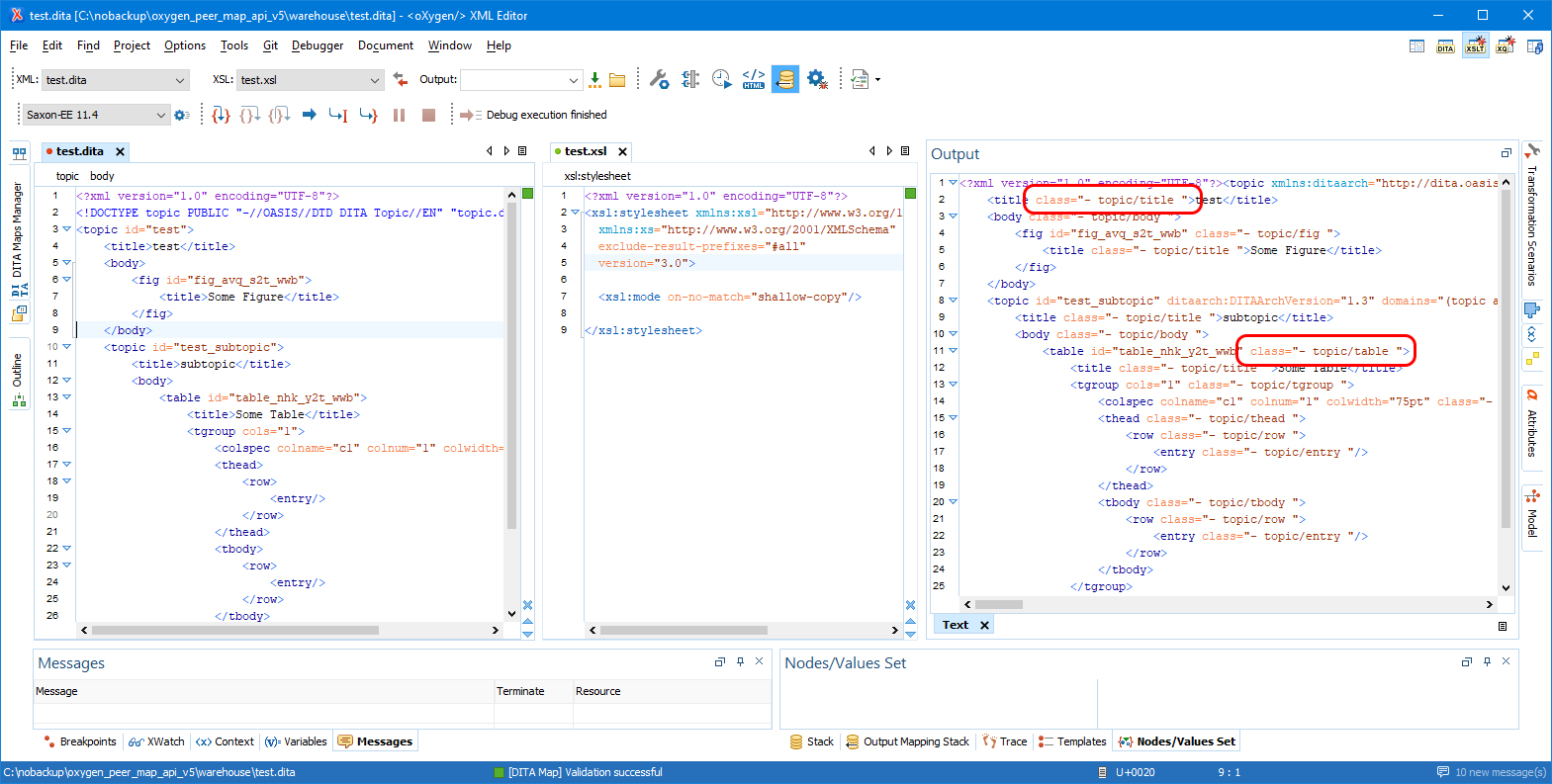This screenshot has height=784, width=1552.
Task: Click the green download output-file icon
Action: pyautogui.click(x=594, y=79)
